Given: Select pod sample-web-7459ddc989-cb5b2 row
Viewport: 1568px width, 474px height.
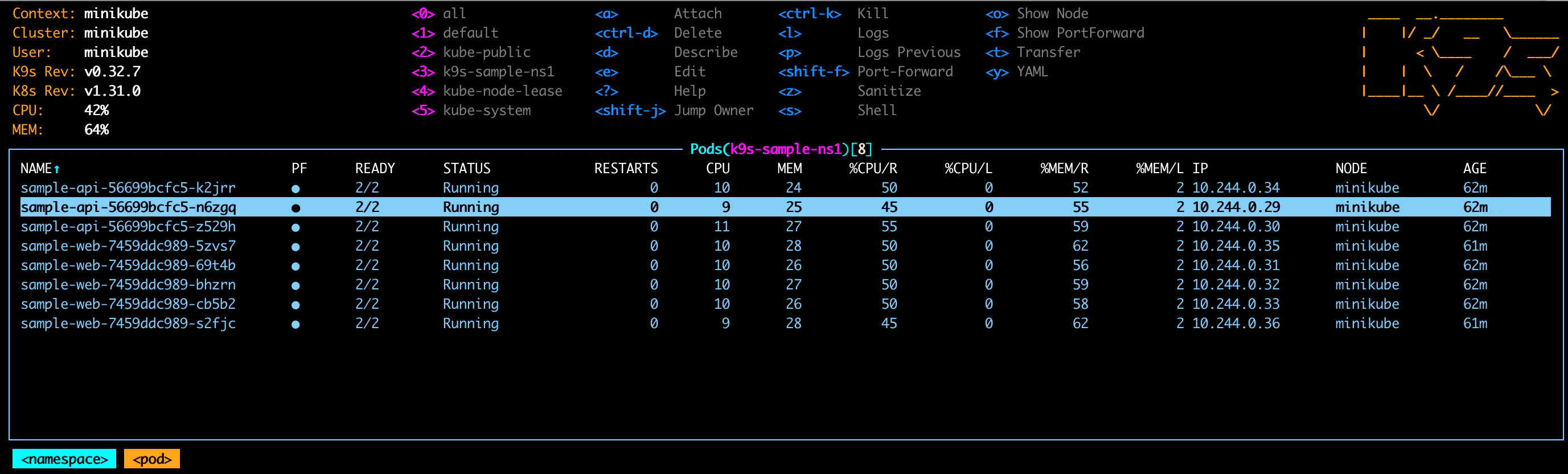Looking at the screenshot, I should pos(785,304).
